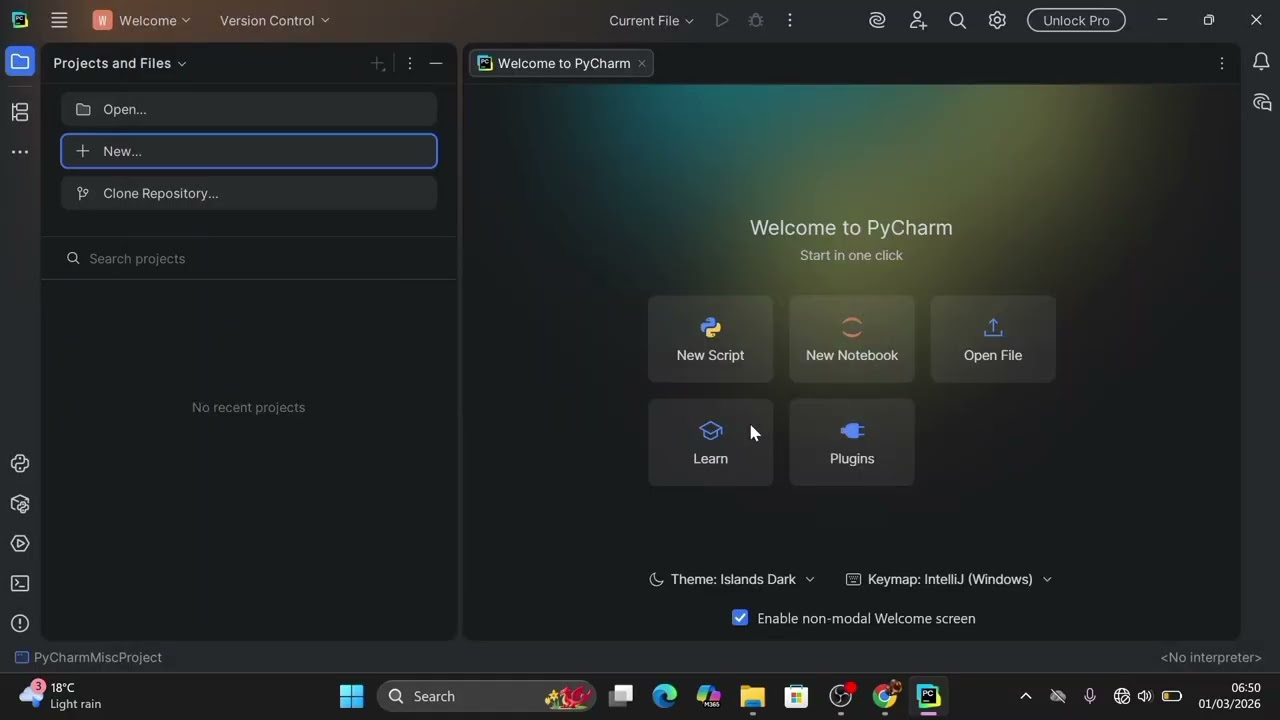Close the Welcome to PyCharm tab
This screenshot has height=720, width=1280.
(642, 63)
